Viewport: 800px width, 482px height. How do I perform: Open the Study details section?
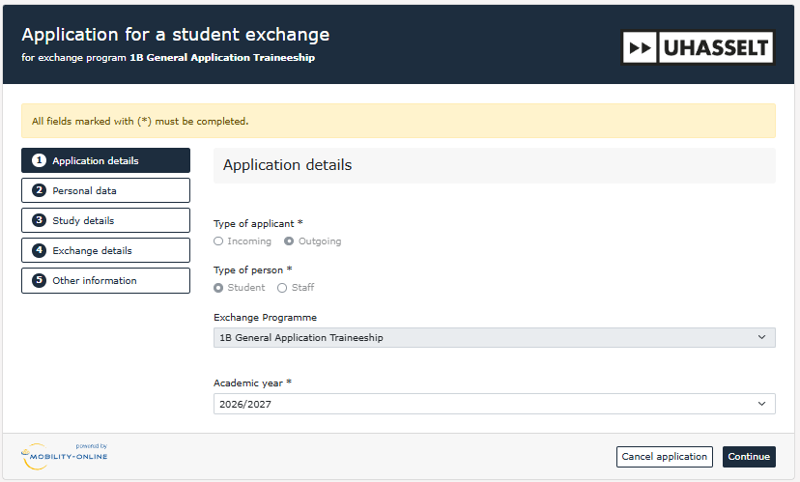105,221
